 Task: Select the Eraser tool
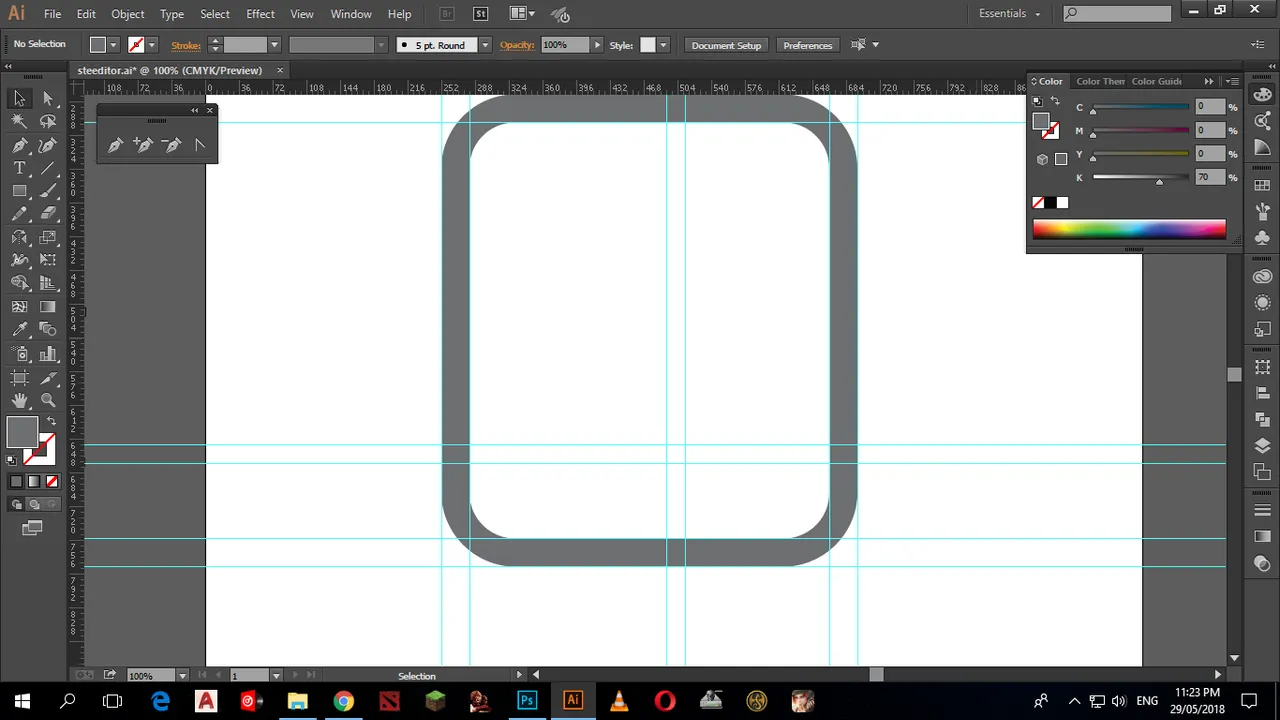click(x=48, y=214)
